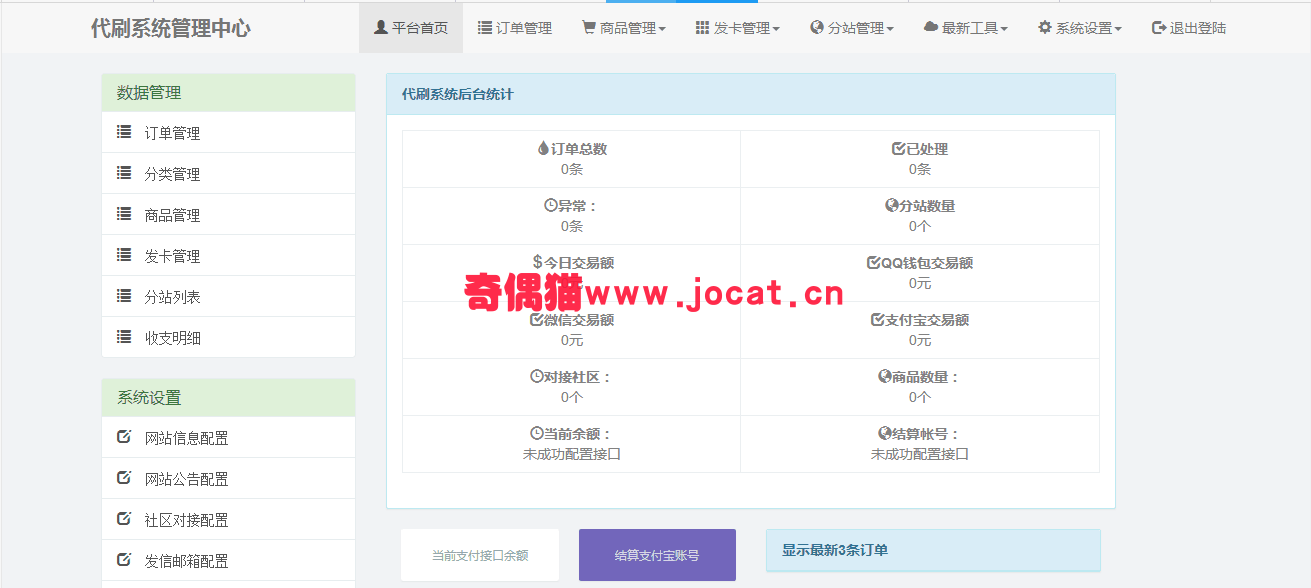Click the logout icon beside 退出登陆
The image size is (1311, 588).
tap(1159, 28)
